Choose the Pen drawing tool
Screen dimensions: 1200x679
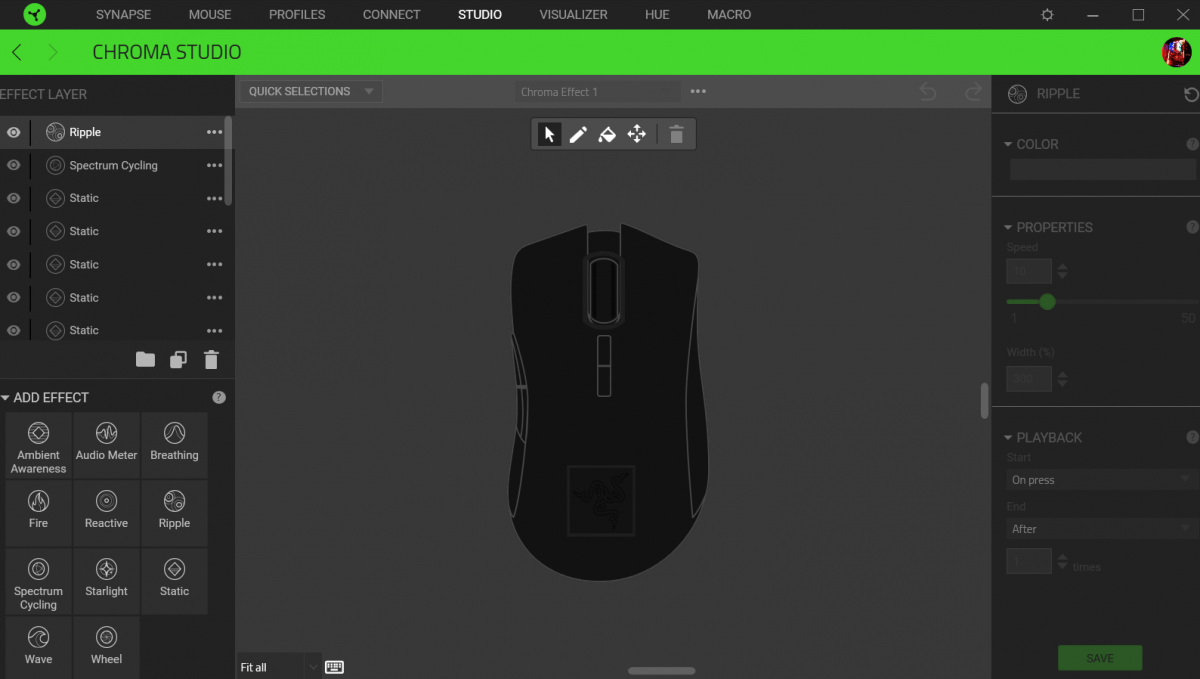[x=578, y=134]
